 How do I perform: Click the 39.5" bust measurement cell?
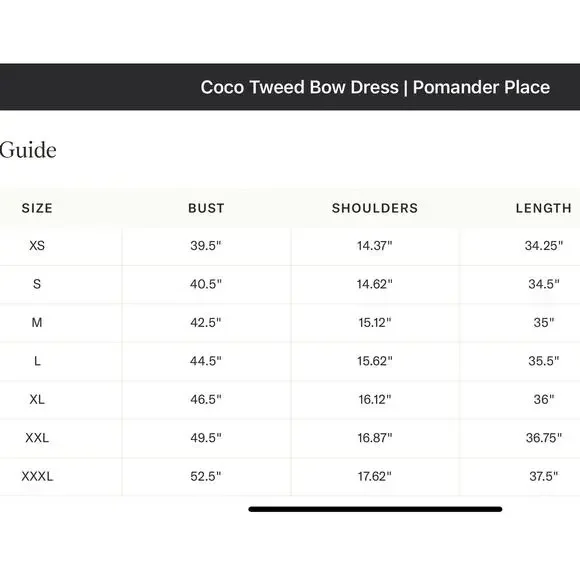206,246
